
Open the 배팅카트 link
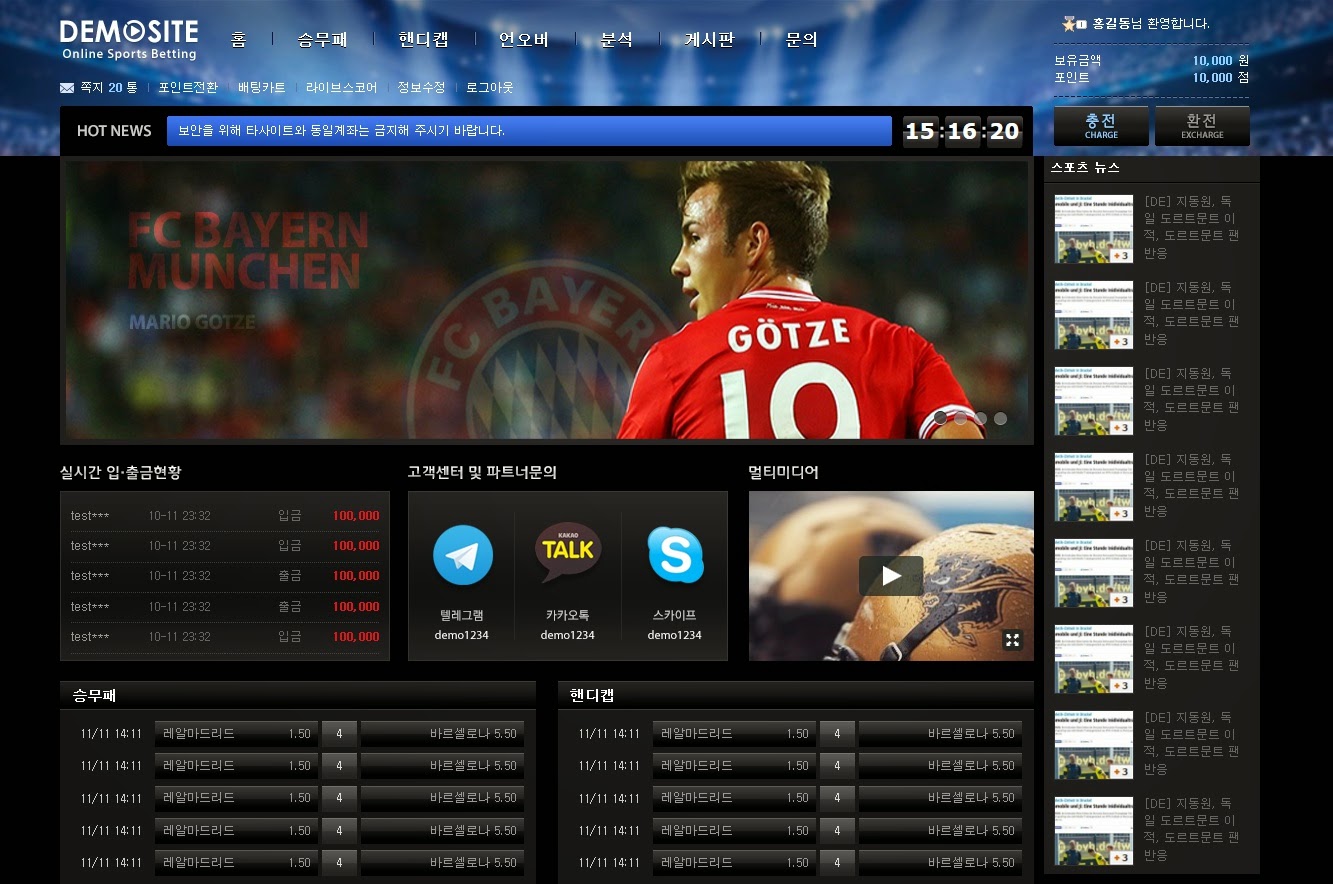(262, 88)
